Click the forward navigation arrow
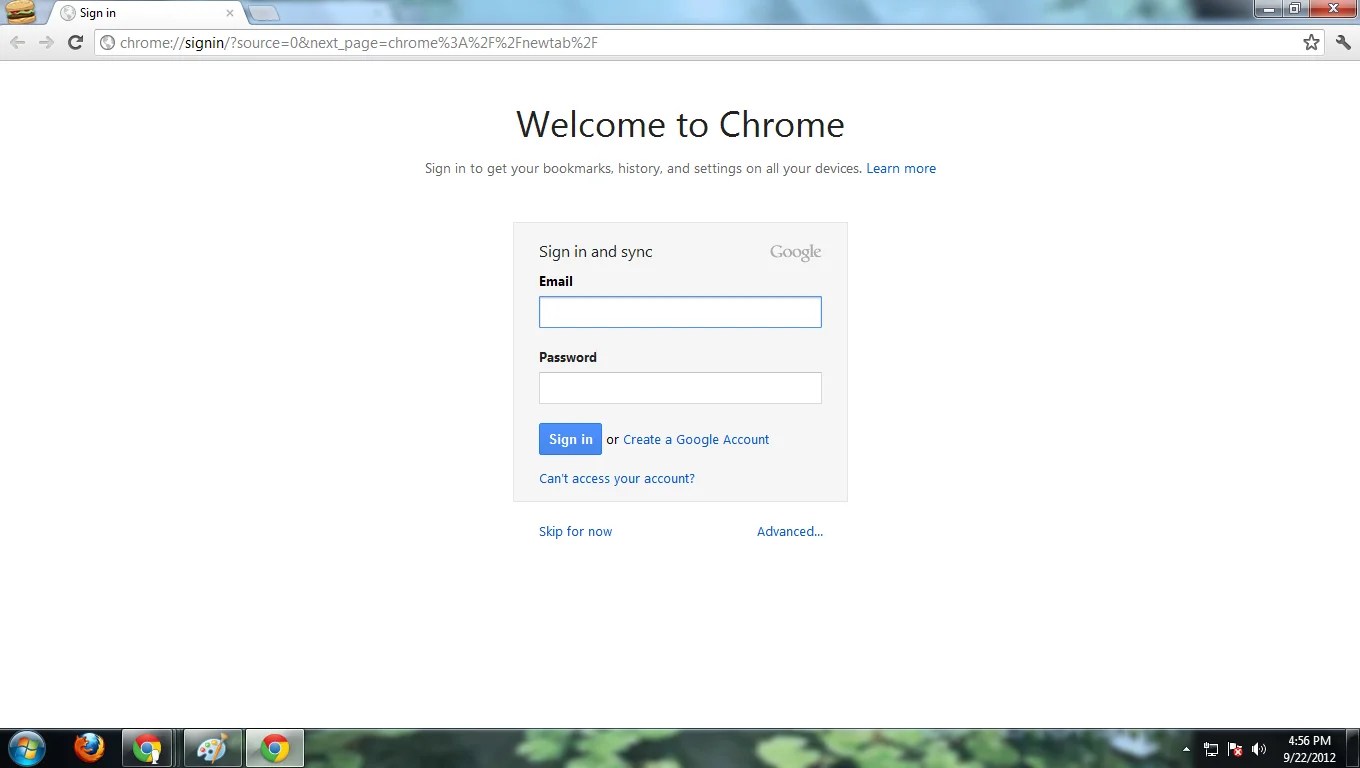The image size is (1360, 768). (46, 42)
